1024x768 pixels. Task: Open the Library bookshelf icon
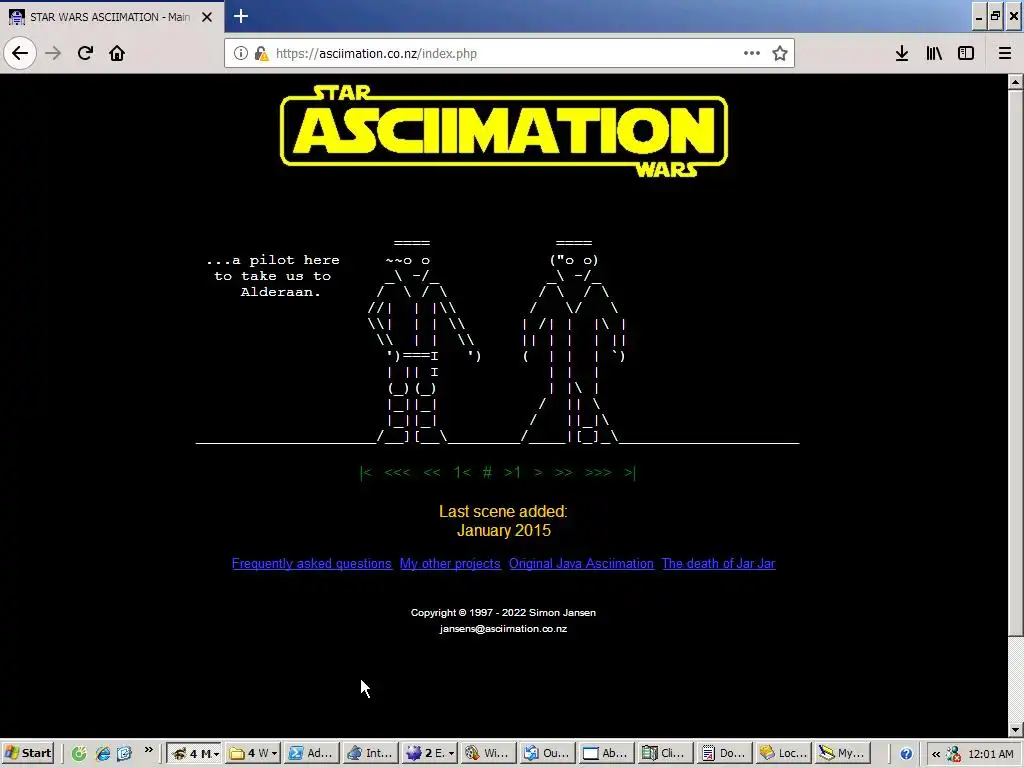934,53
